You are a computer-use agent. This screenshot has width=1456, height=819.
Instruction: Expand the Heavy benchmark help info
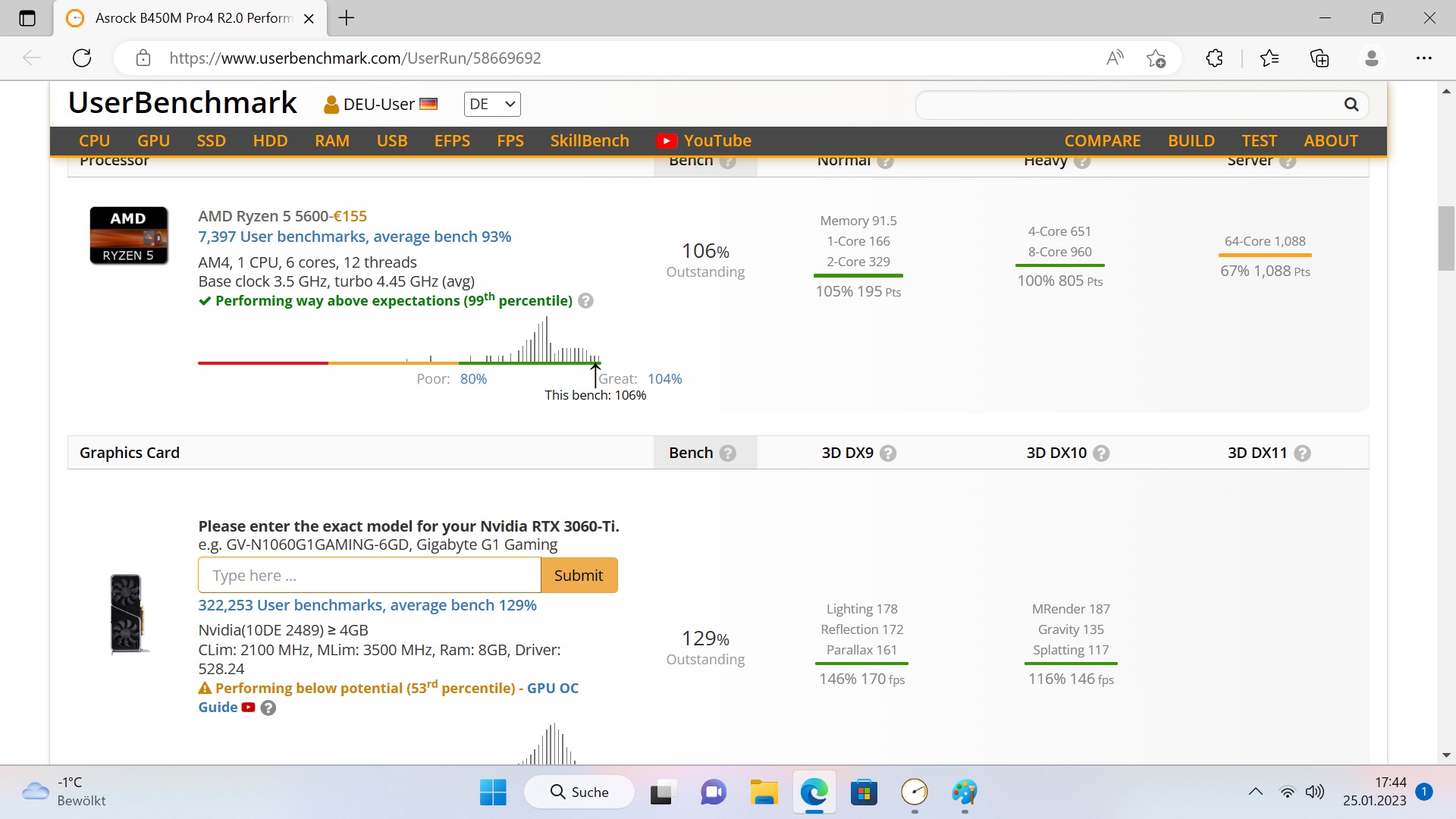point(1085,161)
